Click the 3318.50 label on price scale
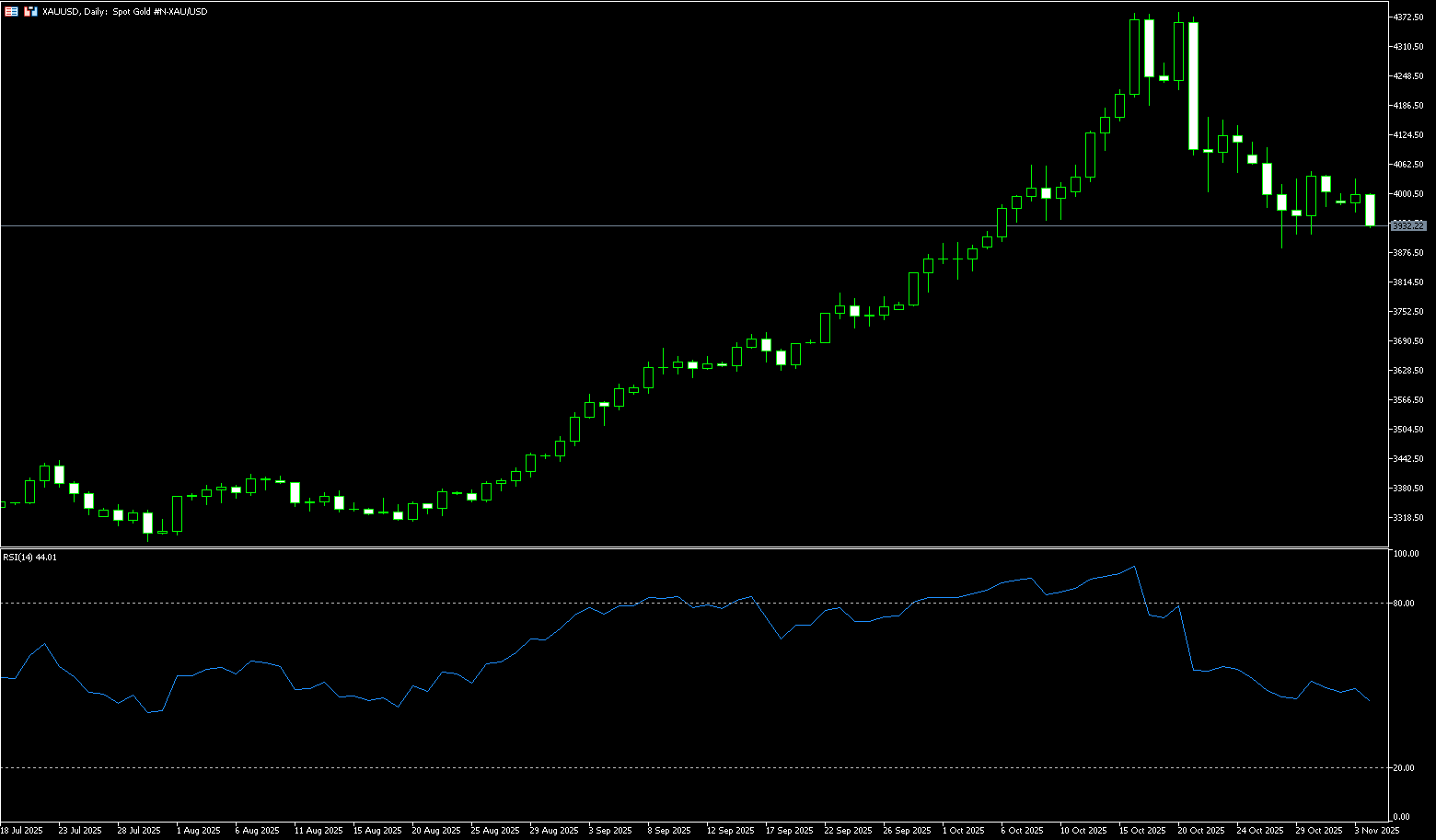 click(1409, 518)
